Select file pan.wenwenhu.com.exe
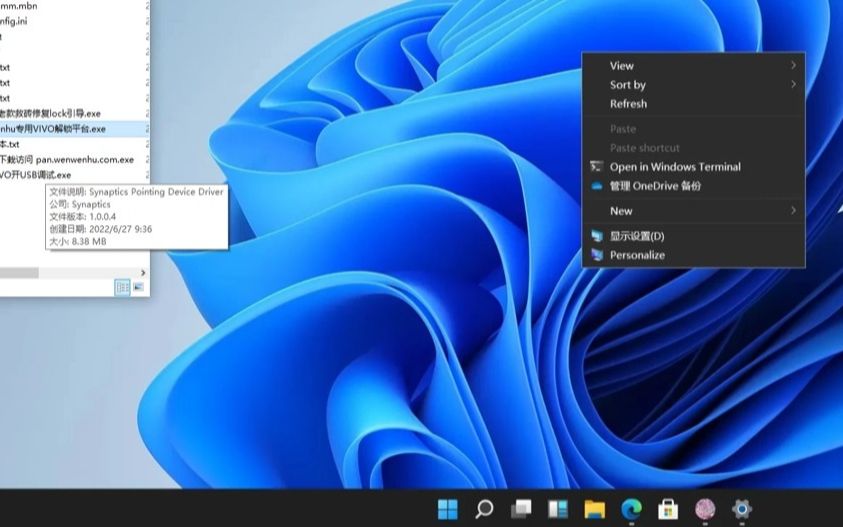The width and height of the screenshot is (843, 527). click(67, 160)
